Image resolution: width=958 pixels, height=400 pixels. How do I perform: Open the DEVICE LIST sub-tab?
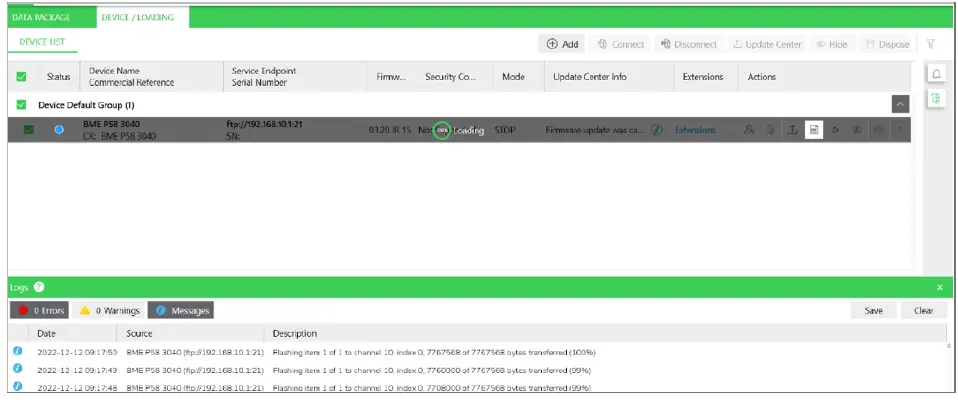pyautogui.click(x=42, y=42)
